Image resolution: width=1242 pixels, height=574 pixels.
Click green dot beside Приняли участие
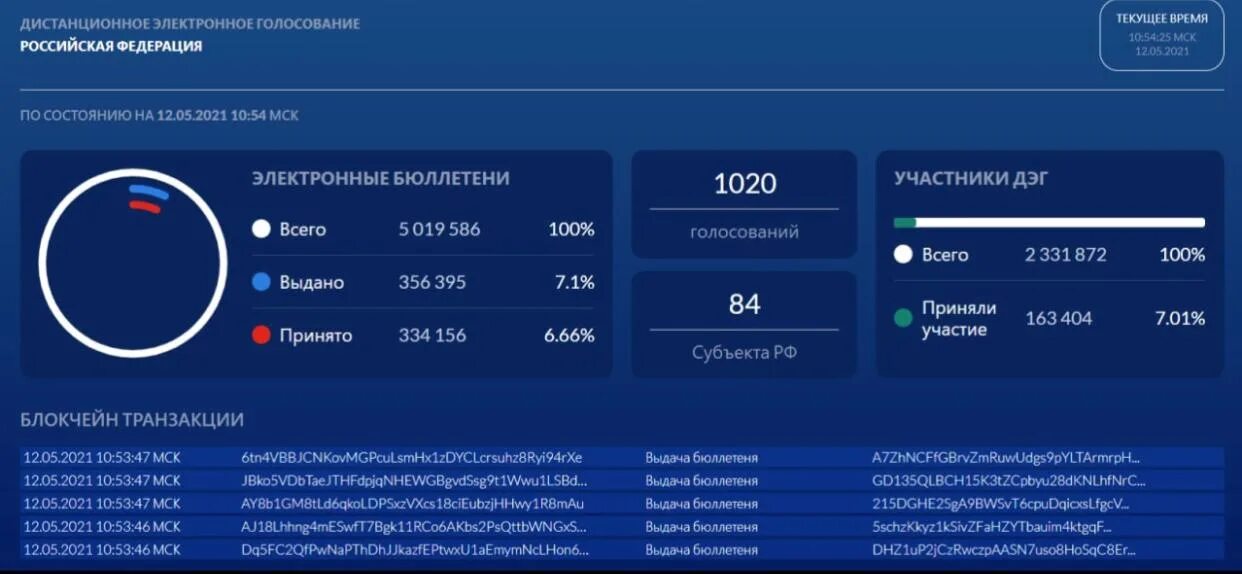click(903, 318)
